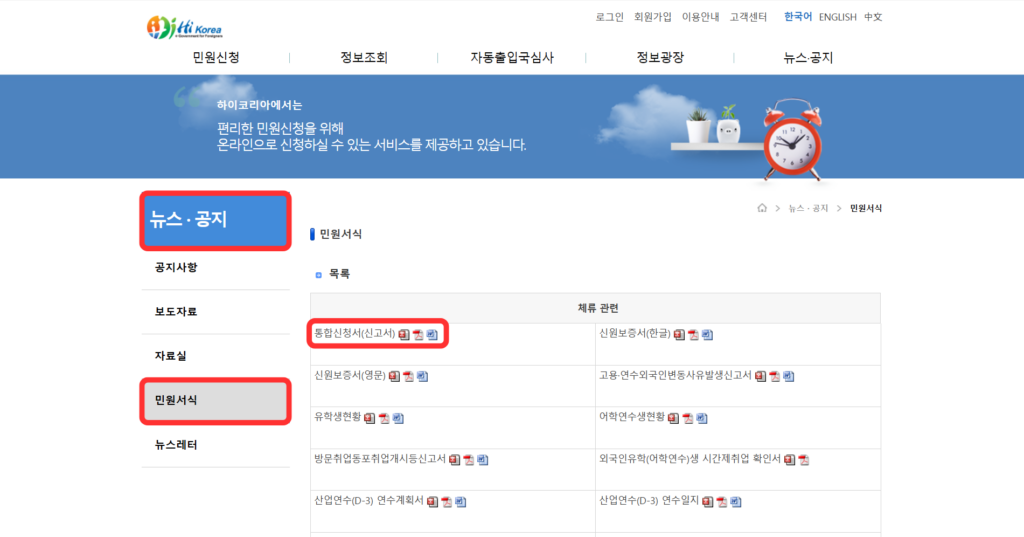The width and height of the screenshot is (1024, 537).
Task: Download PDF icon for 고용·연수외국인변동사유발생신고서
Action: 775,376
